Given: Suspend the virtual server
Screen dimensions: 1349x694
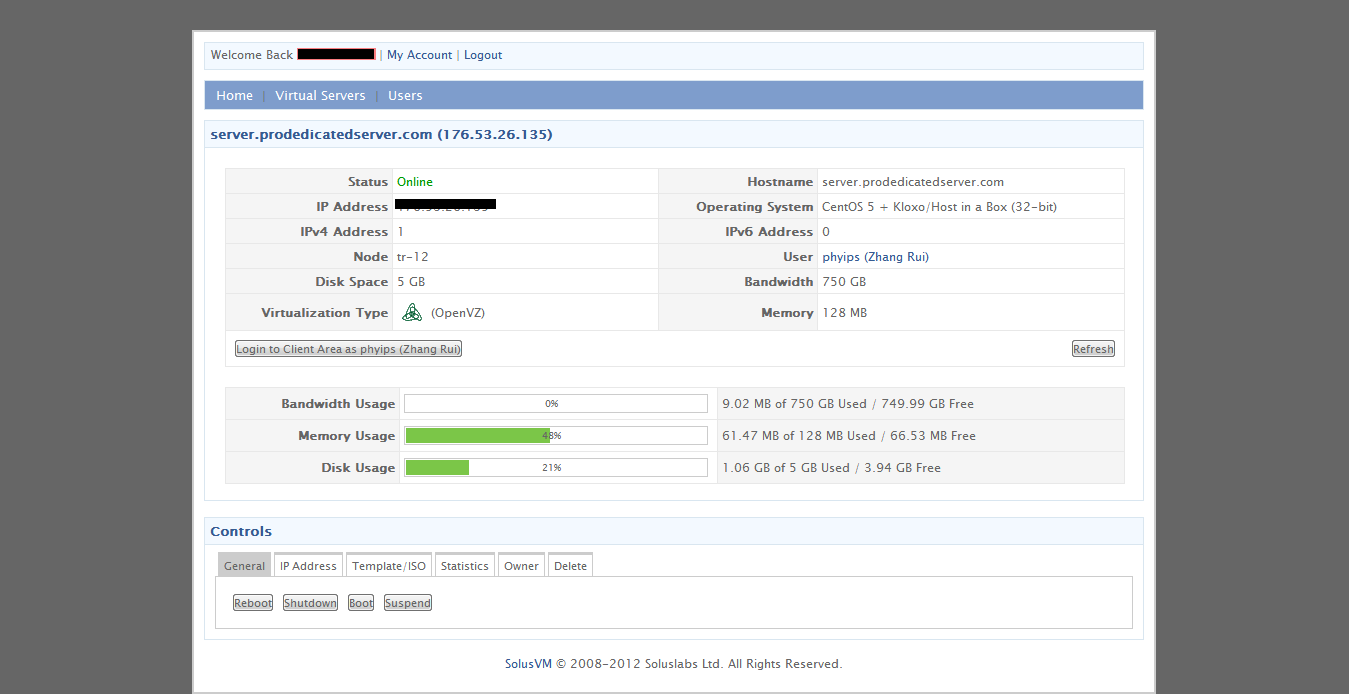Looking at the screenshot, I should [408, 603].
